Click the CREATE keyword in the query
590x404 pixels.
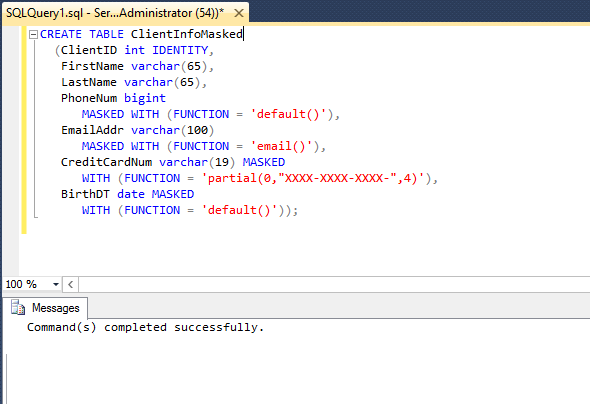(61, 34)
